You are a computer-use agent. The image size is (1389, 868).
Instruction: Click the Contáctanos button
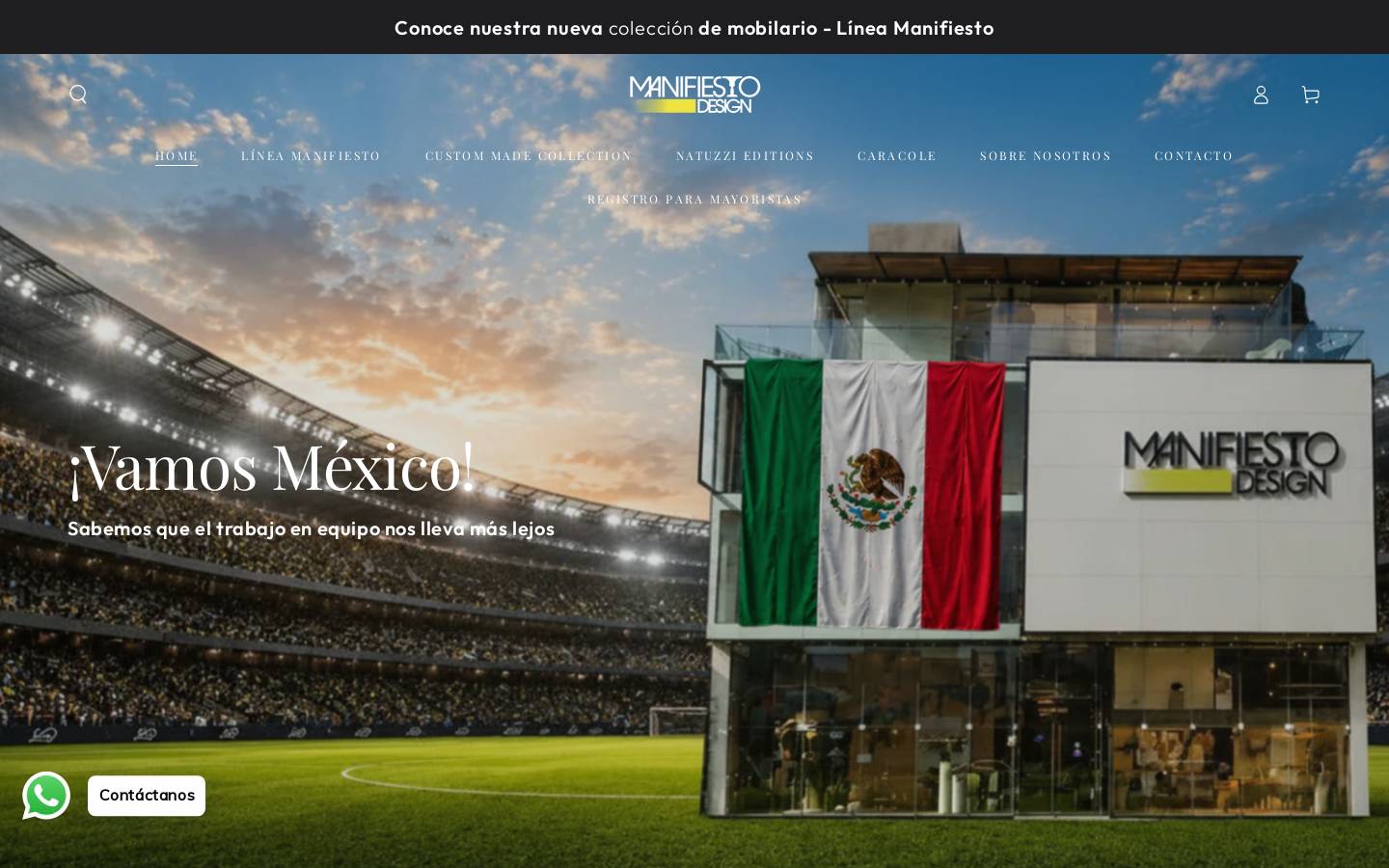coord(147,796)
